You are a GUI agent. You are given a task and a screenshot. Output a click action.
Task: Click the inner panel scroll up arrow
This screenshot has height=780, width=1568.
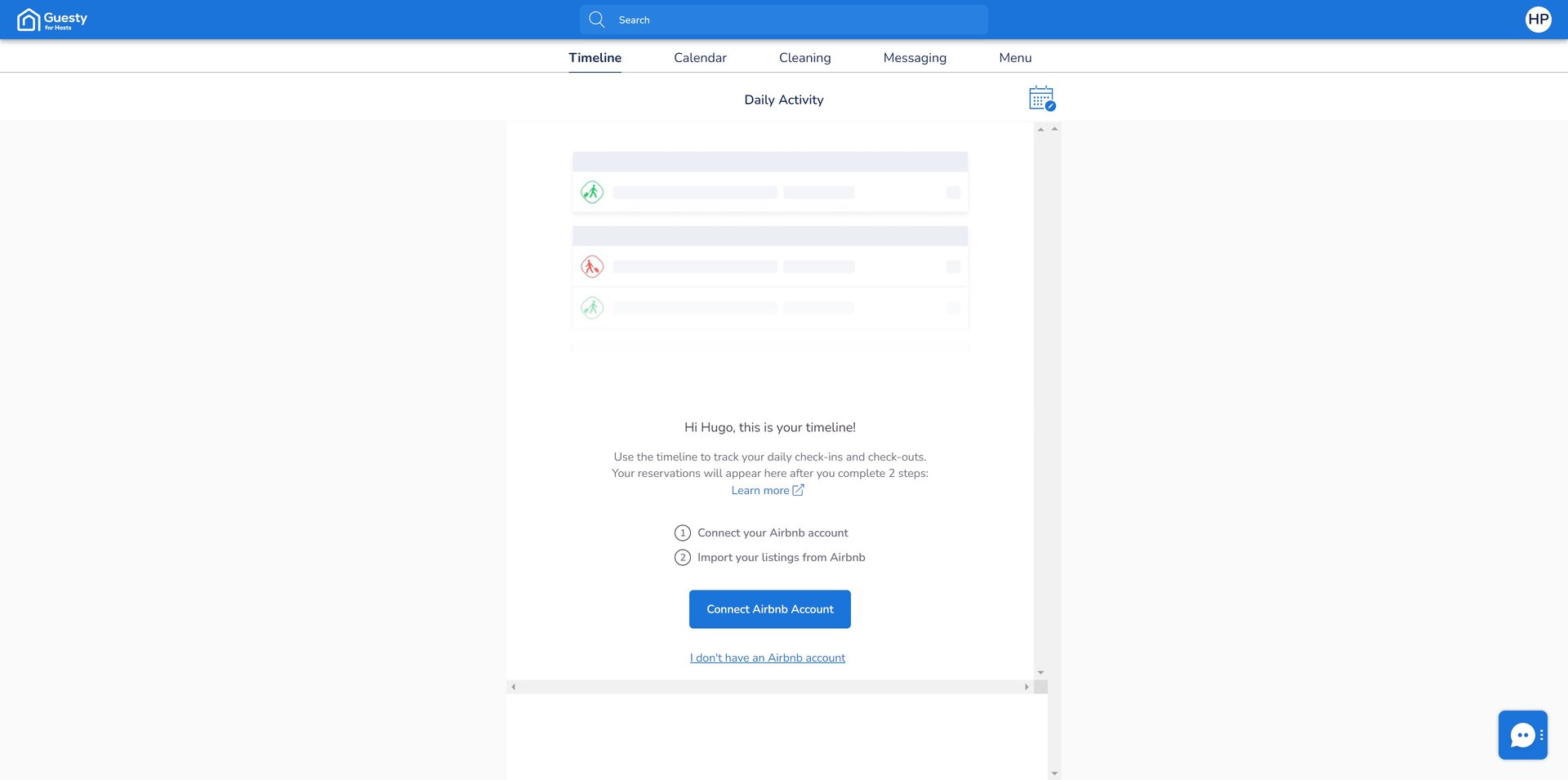point(1040,129)
